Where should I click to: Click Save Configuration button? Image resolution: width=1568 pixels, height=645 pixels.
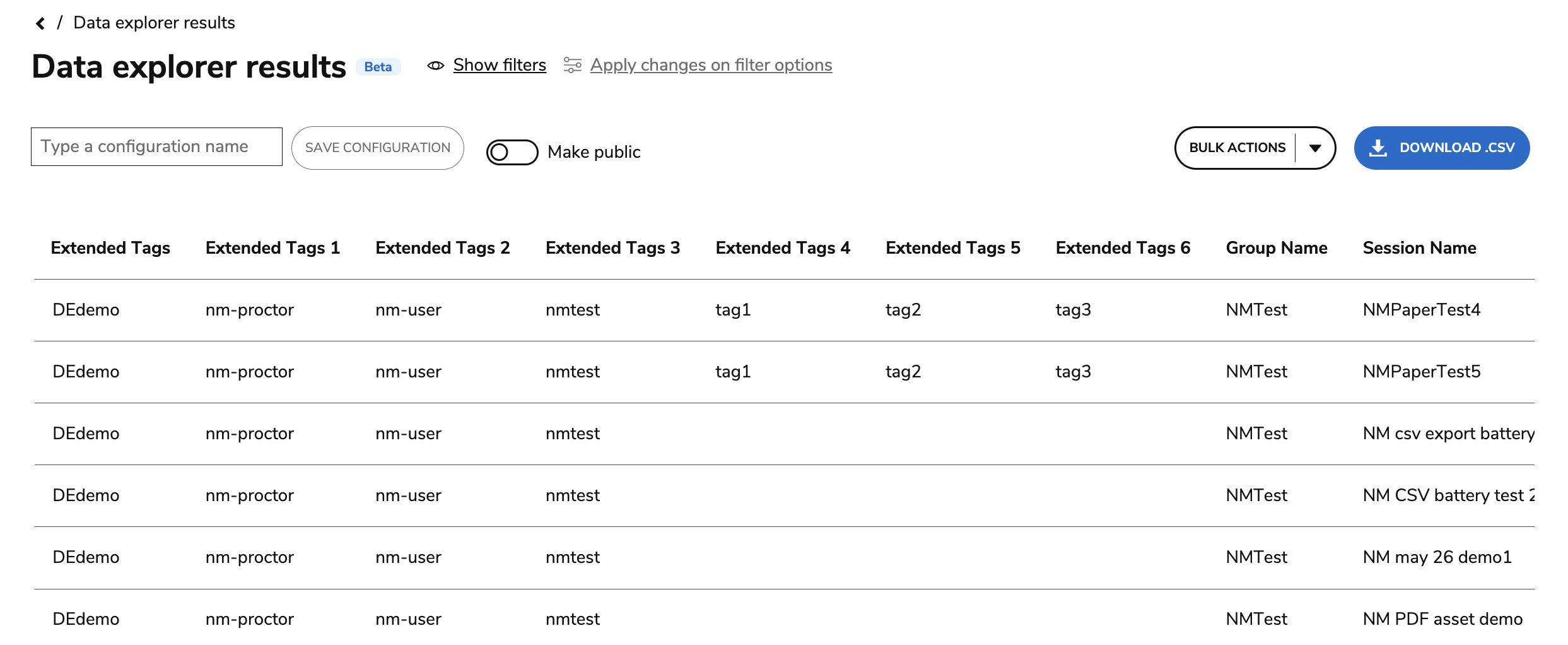click(x=378, y=148)
